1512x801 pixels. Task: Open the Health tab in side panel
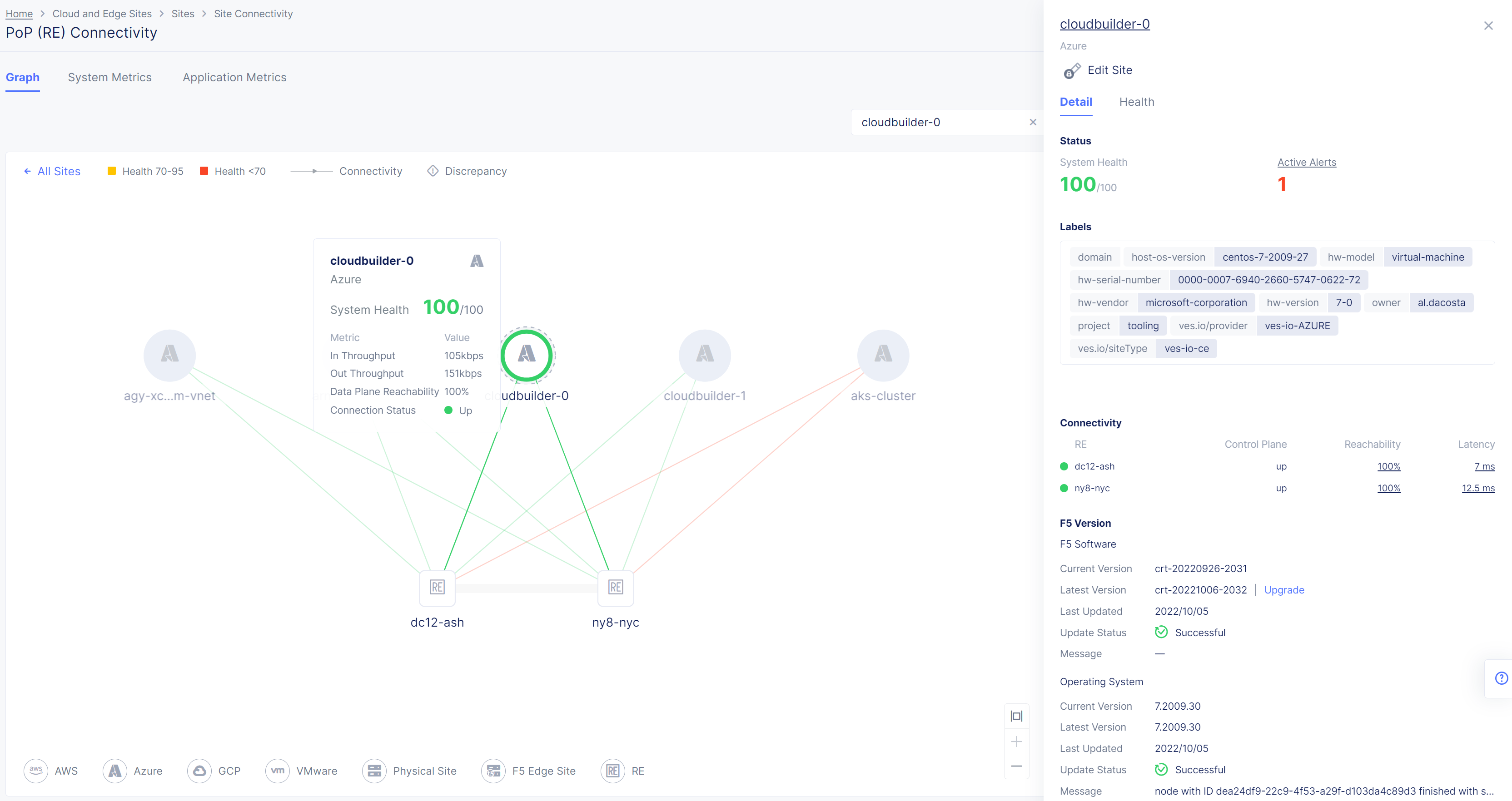[x=1136, y=102]
